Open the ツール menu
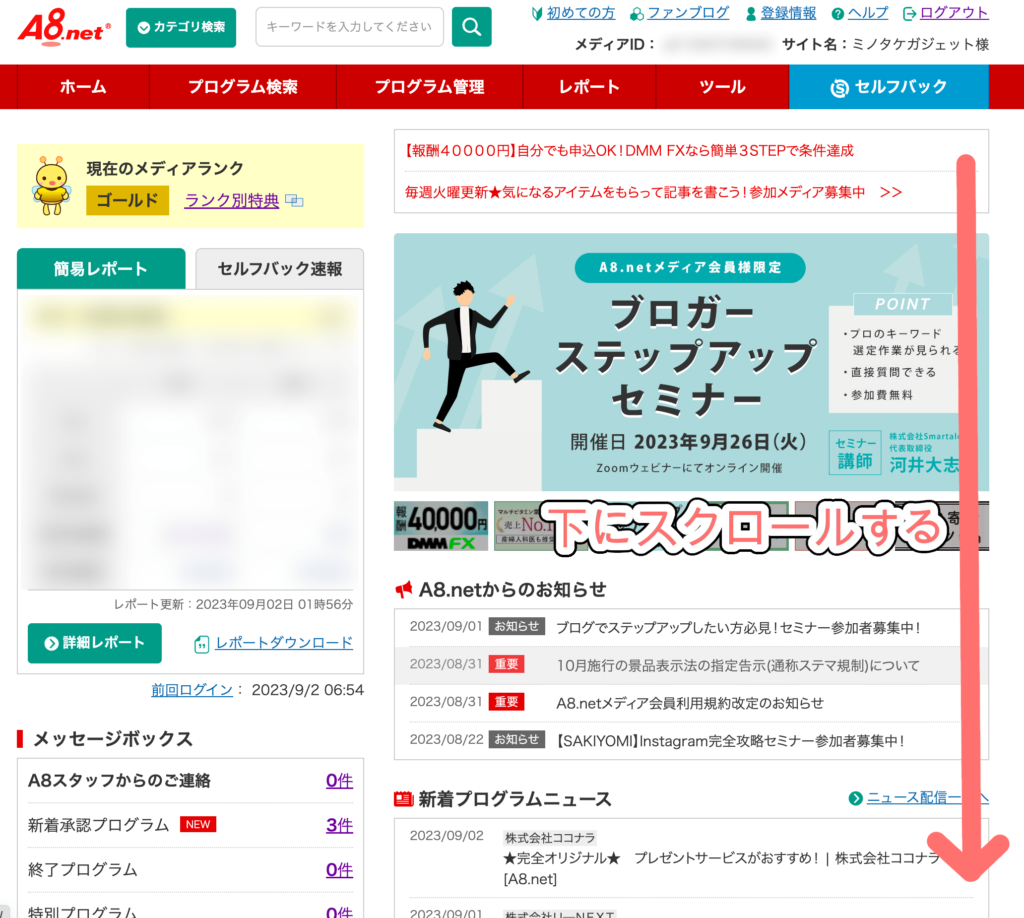Image resolution: width=1024 pixels, height=918 pixels. click(x=722, y=87)
